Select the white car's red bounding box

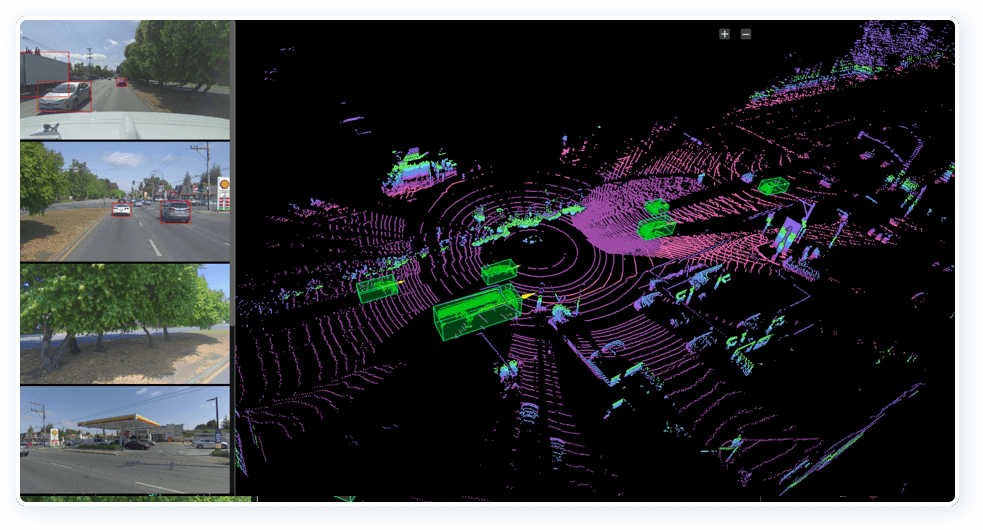tap(121, 209)
